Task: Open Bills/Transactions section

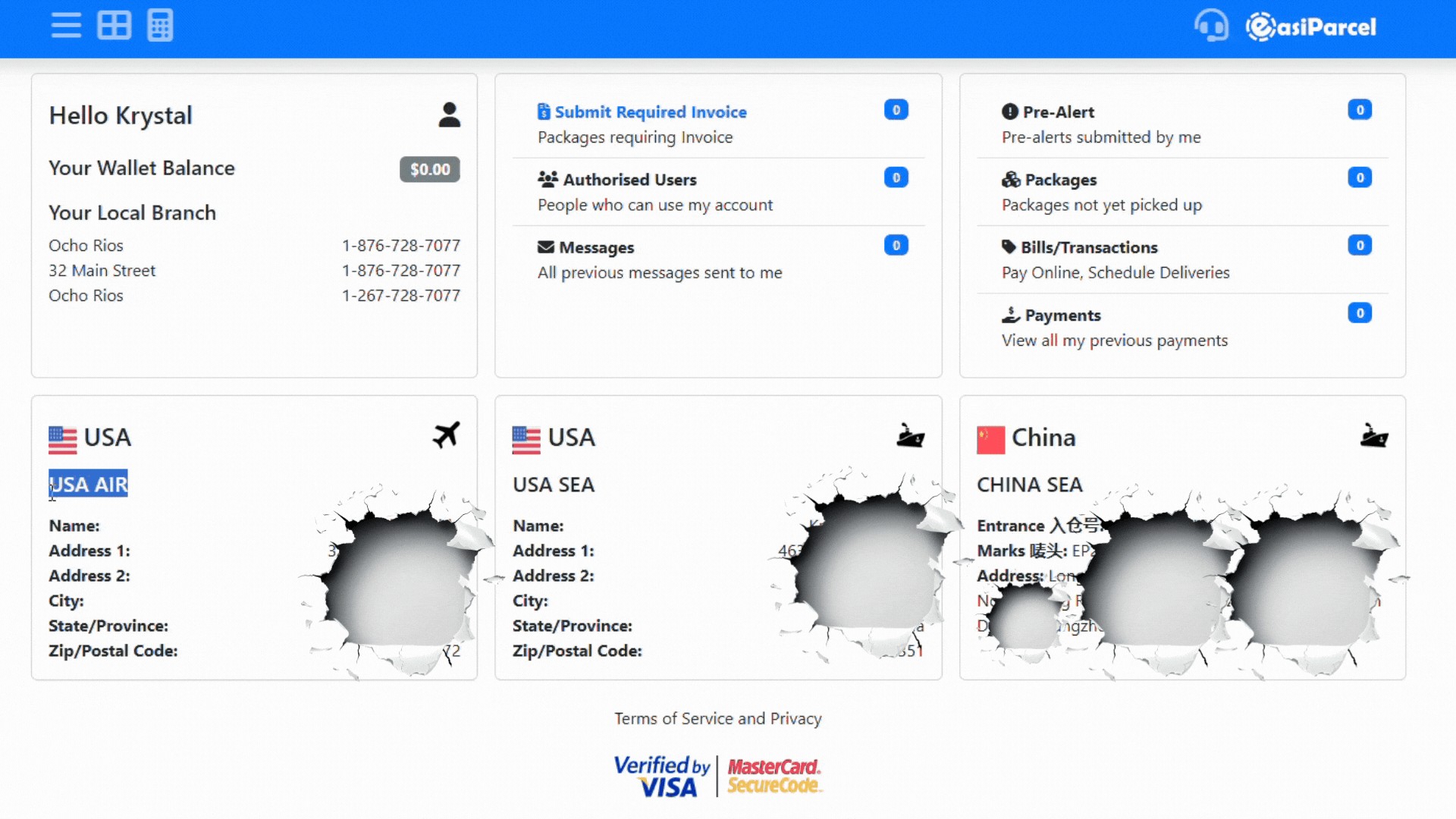Action: 1088,247
